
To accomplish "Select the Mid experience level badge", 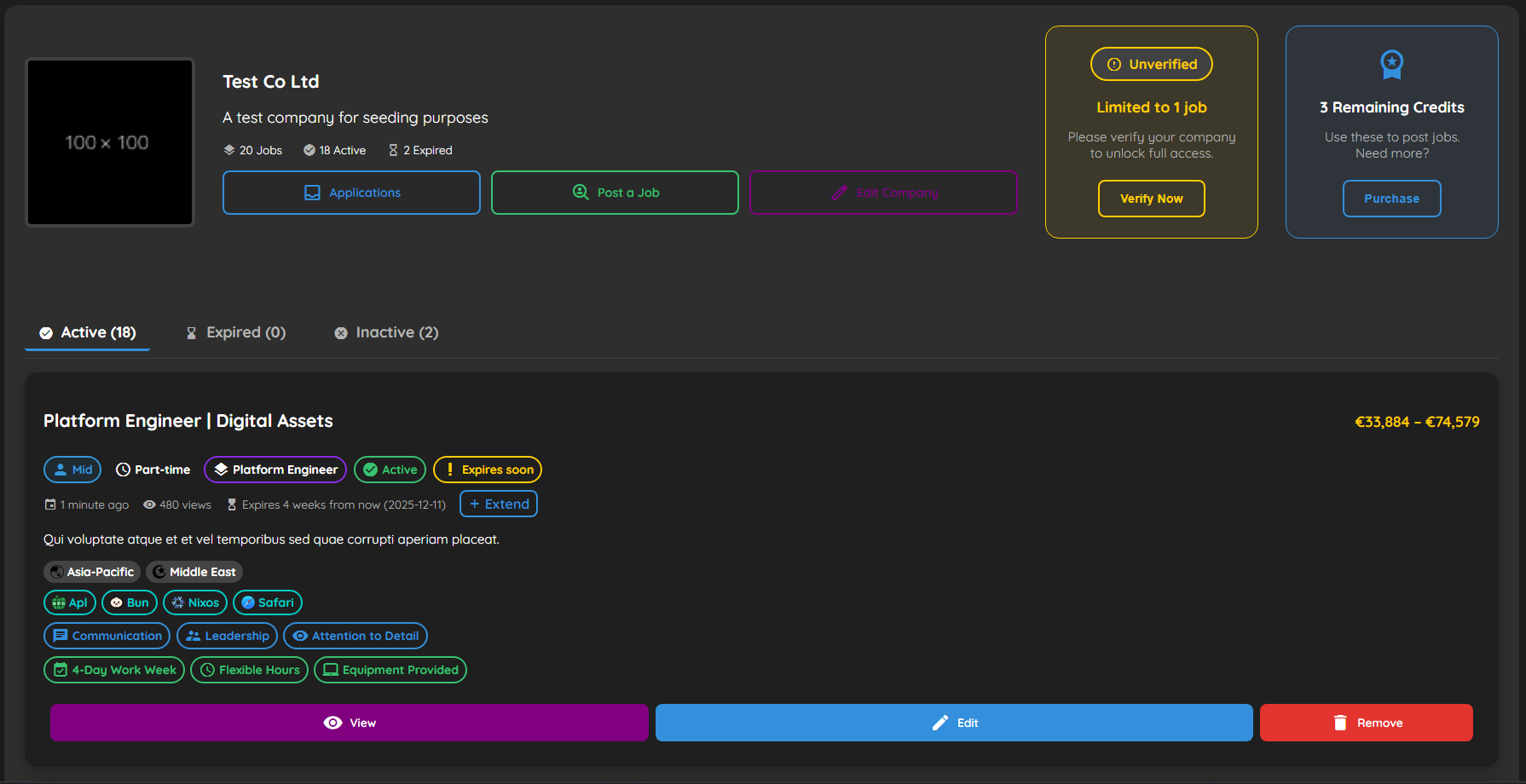I will tap(72, 470).
